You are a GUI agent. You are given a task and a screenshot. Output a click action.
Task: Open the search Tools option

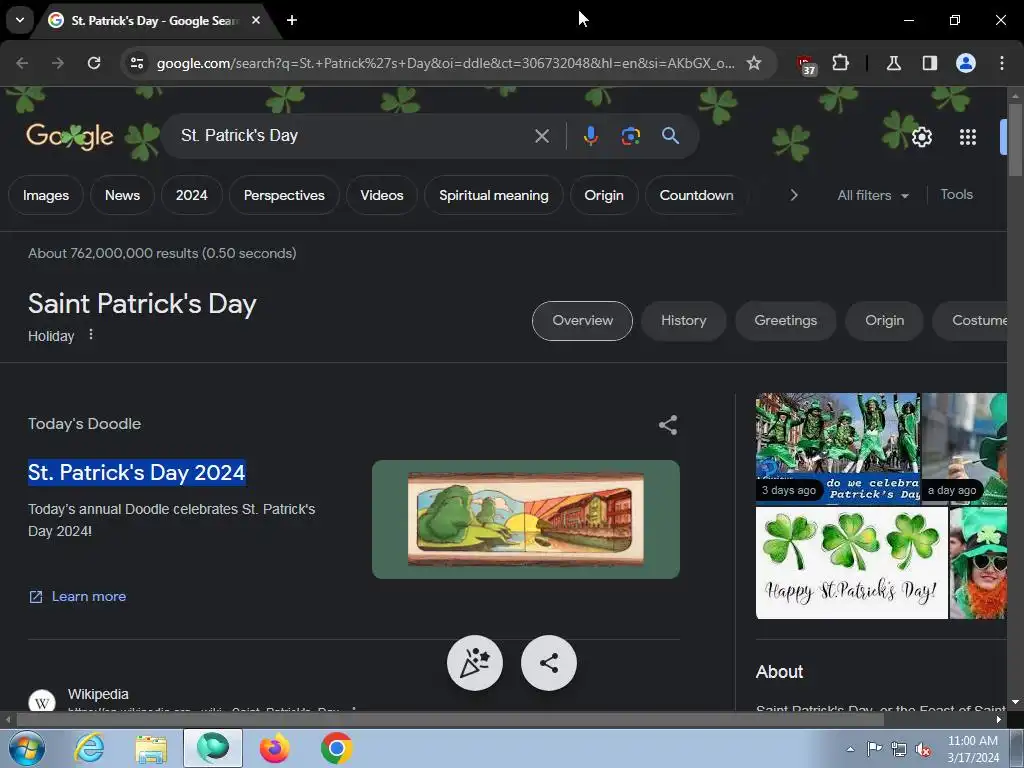pos(956,195)
